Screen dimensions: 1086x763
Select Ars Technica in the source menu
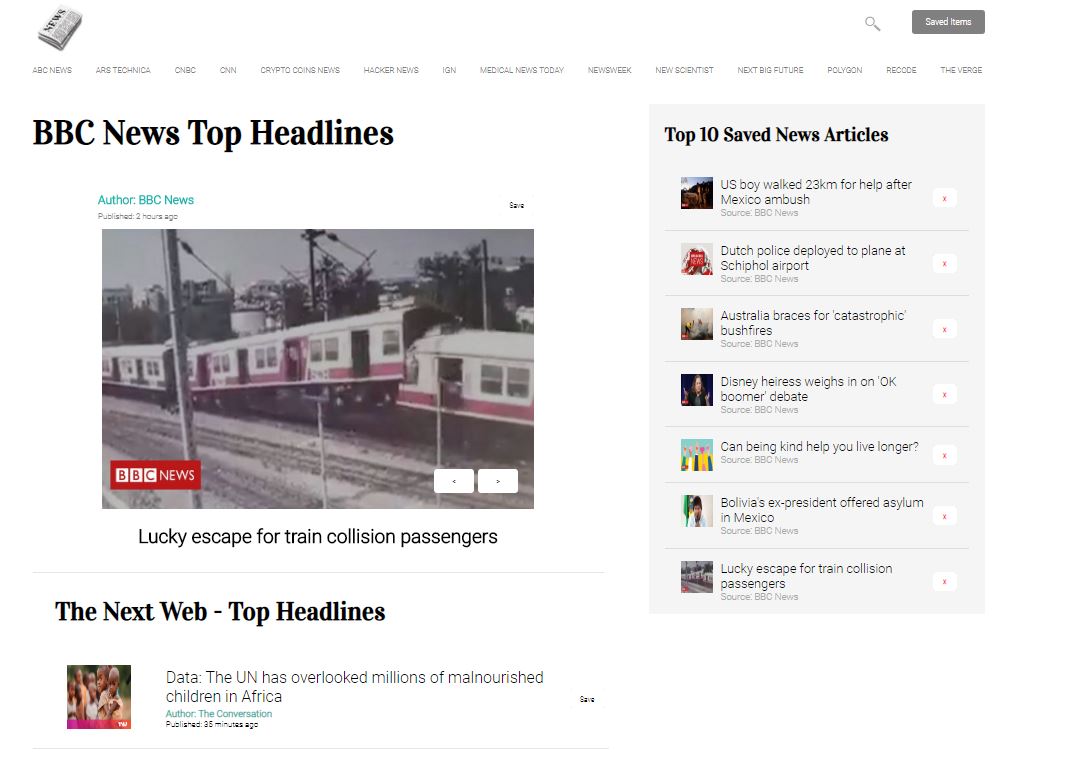123,70
